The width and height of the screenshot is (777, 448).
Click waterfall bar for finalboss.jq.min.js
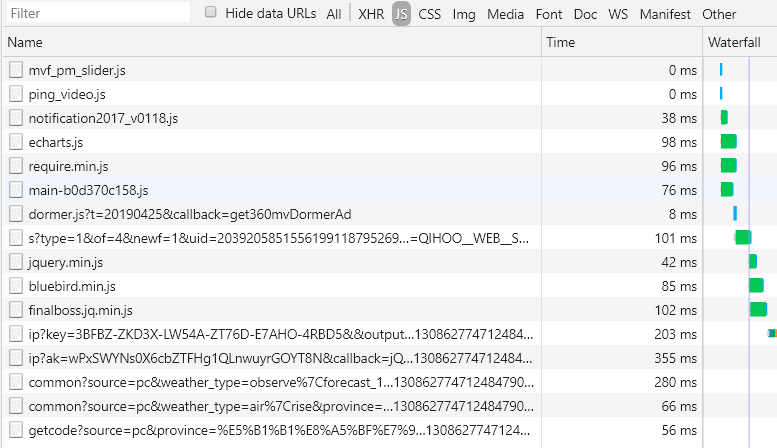758,309
